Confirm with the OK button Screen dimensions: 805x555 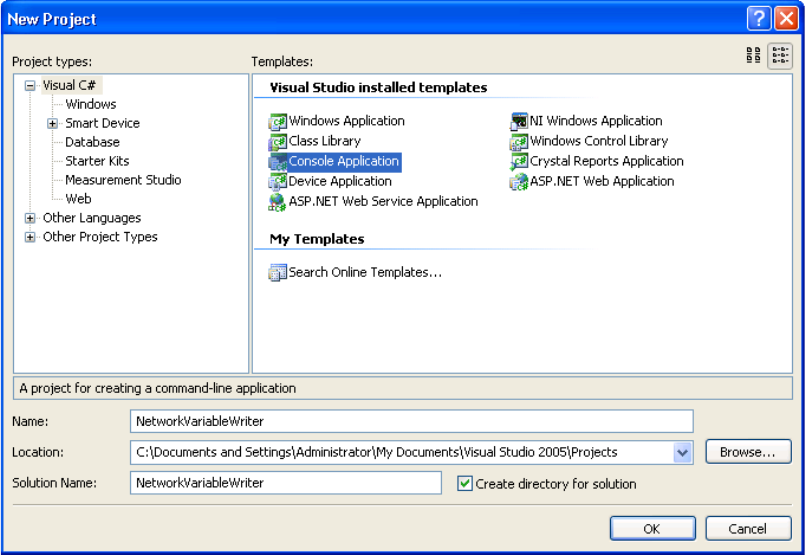(x=653, y=528)
